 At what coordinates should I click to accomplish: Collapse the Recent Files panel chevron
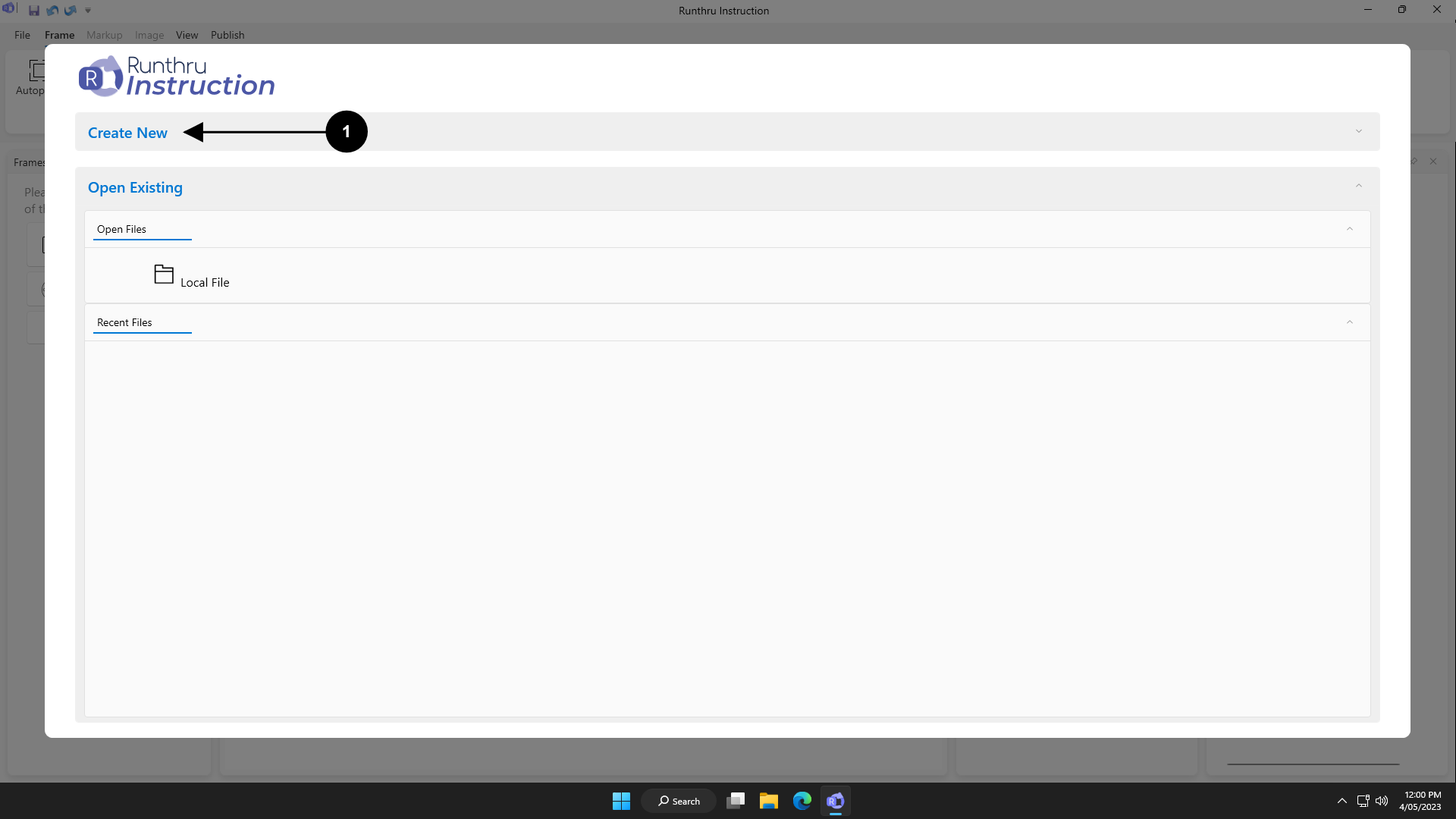(x=1349, y=322)
